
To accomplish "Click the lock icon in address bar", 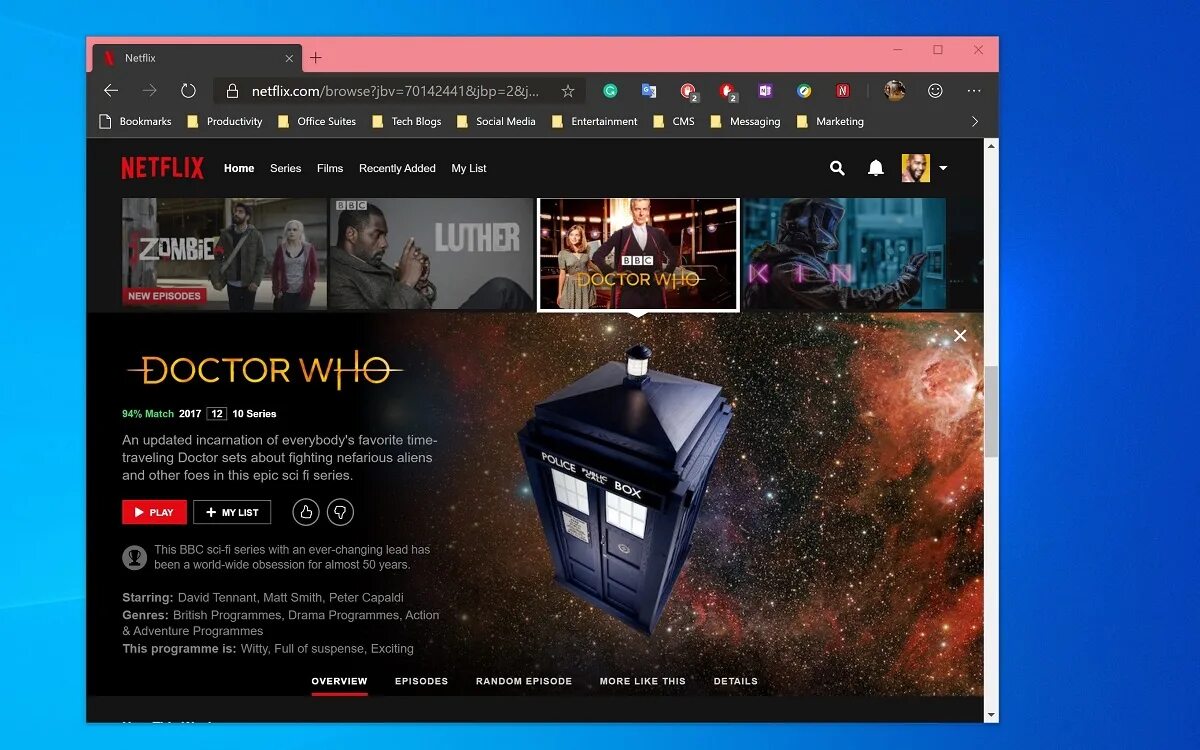I will coord(232,91).
